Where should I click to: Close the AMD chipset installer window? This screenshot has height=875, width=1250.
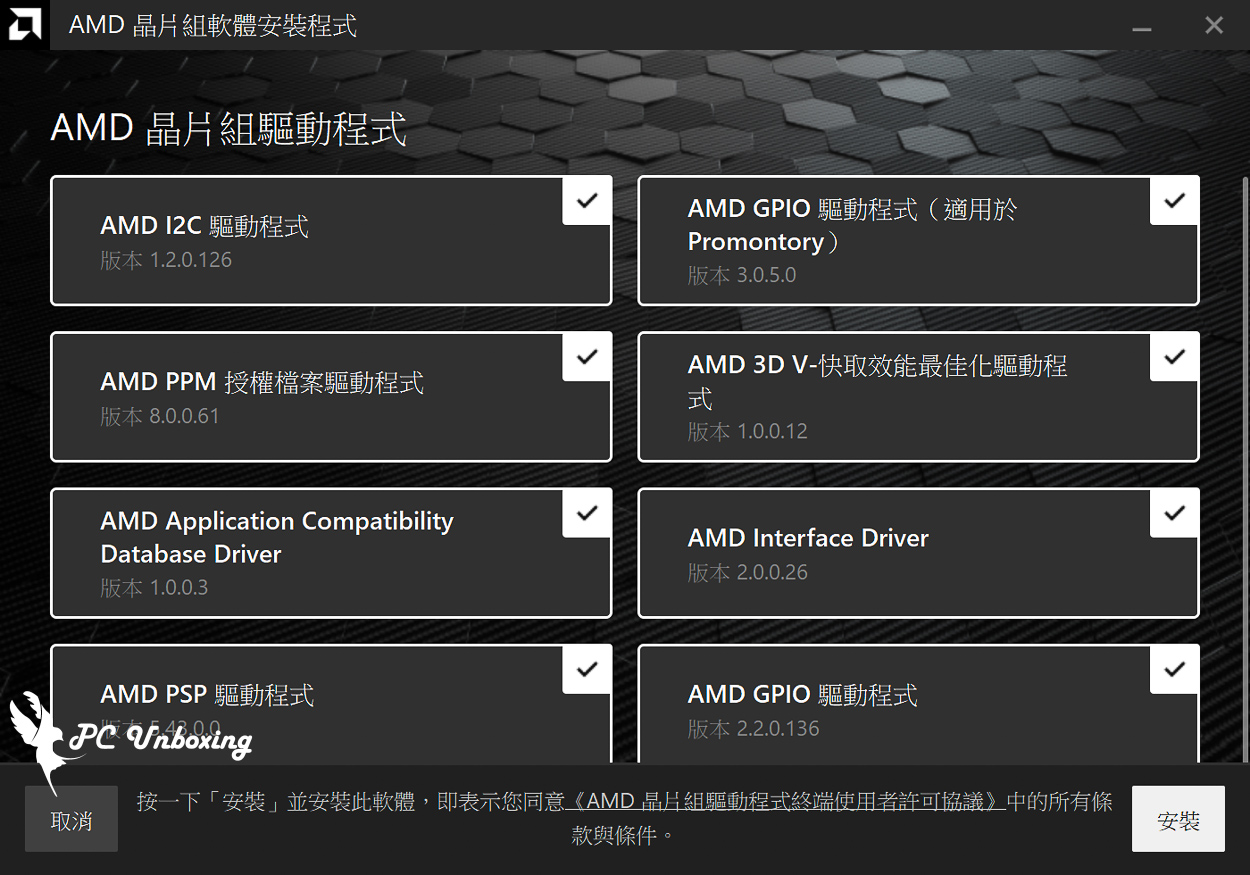click(x=1213, y=25)
